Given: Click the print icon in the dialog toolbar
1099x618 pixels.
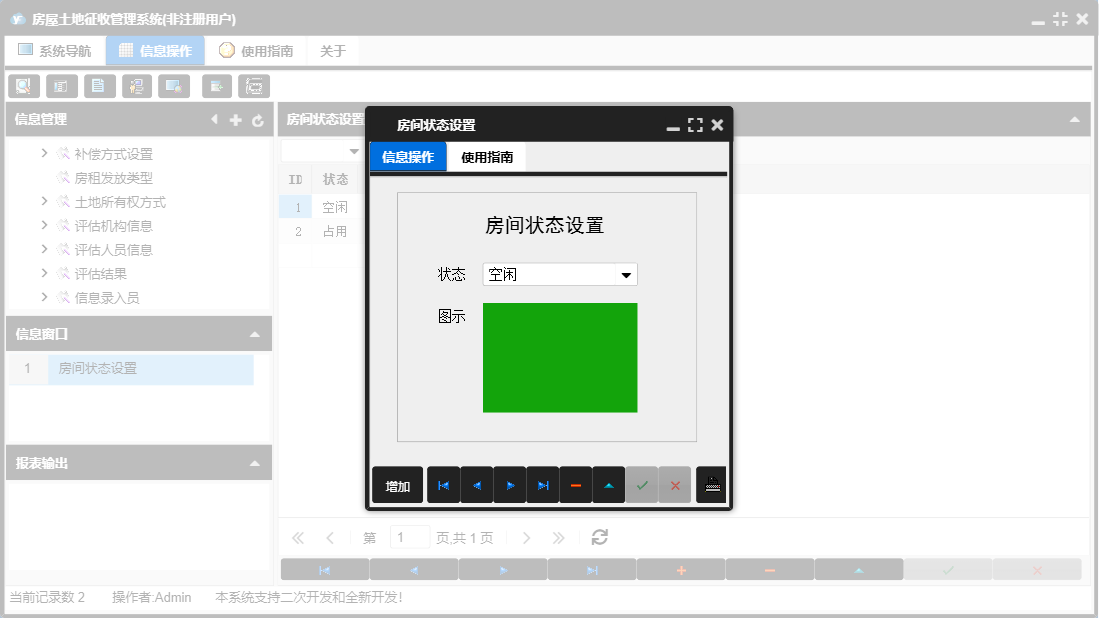Looking at the screenshot, I should [711, 485].
